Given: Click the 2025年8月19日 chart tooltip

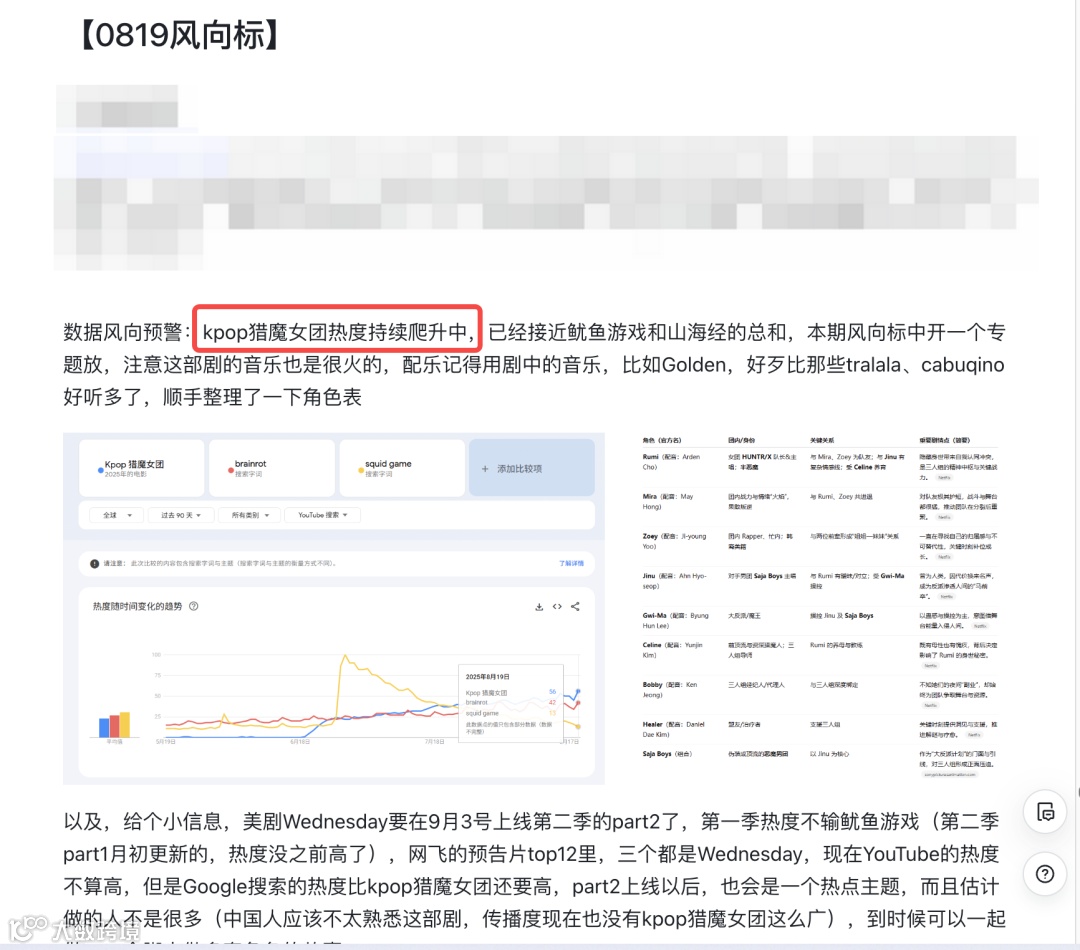Looking at the screenshot, I should [x=511, y=703].
